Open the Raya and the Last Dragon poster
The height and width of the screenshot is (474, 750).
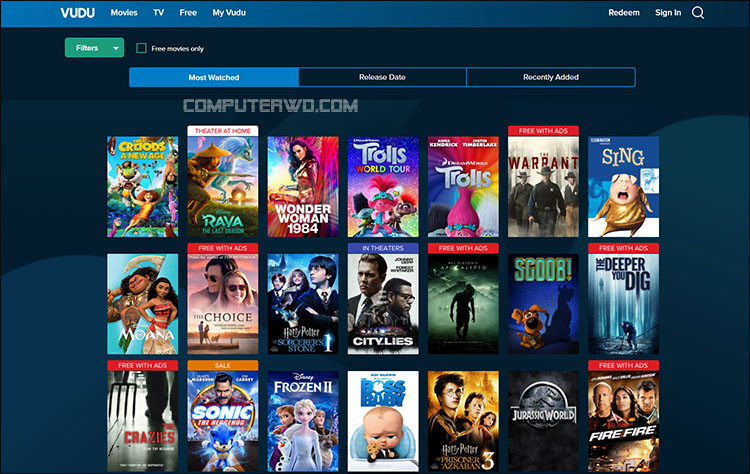(223, 187)
